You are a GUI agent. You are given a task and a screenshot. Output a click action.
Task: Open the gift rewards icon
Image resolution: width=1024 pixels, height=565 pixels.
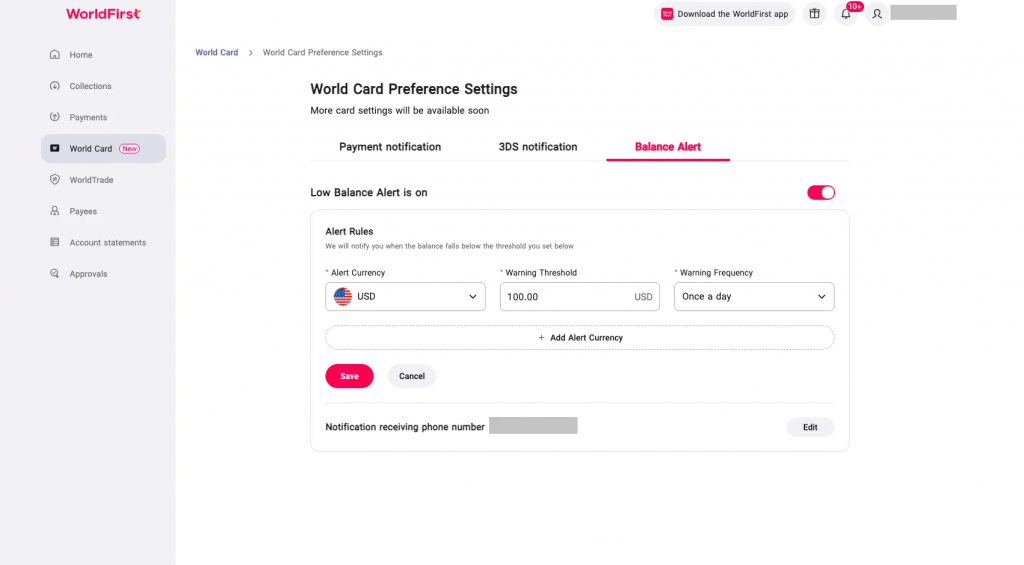(x=814, y=14)
